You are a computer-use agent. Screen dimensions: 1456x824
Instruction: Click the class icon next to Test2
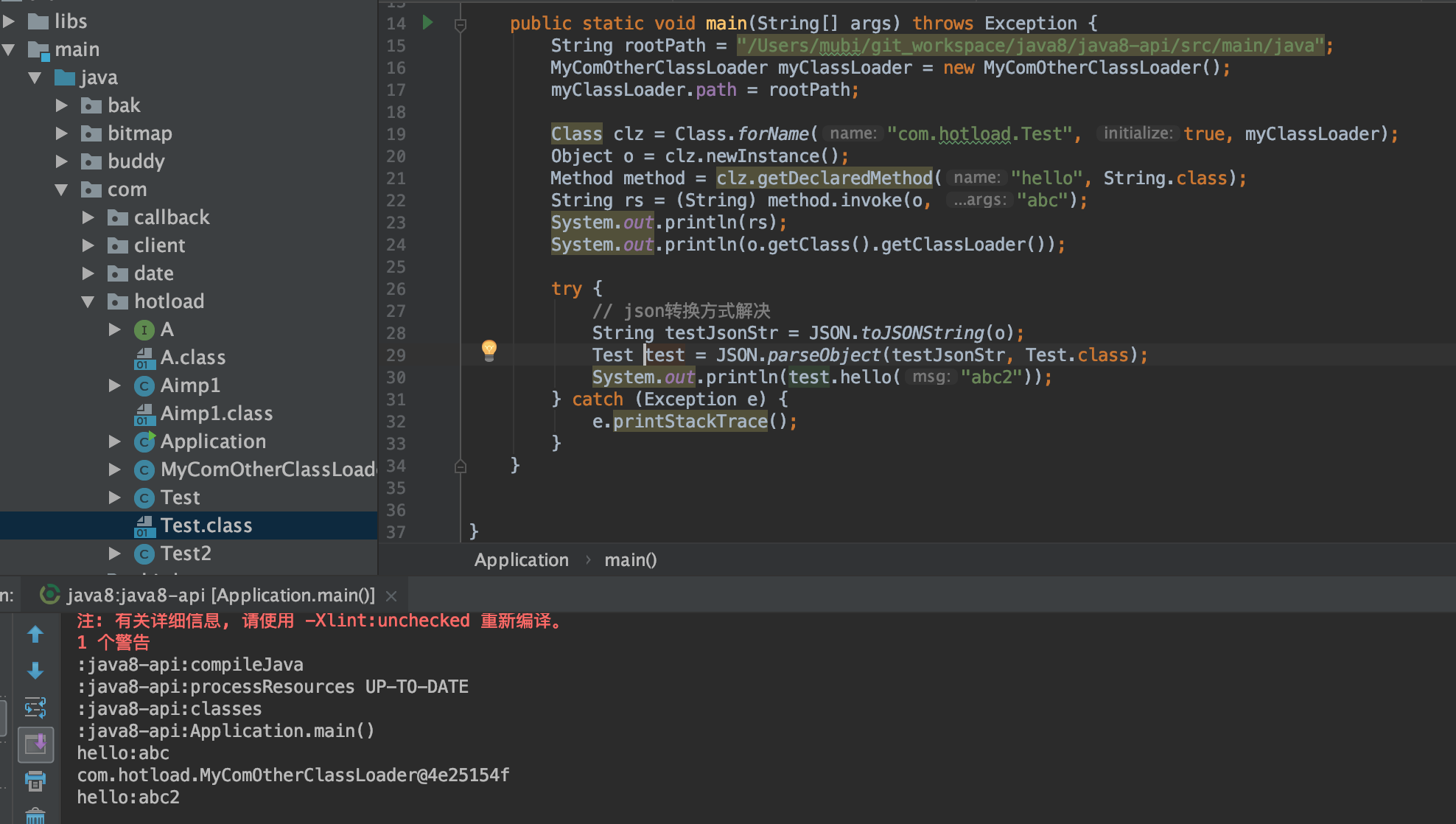click(x=144, y=553)
